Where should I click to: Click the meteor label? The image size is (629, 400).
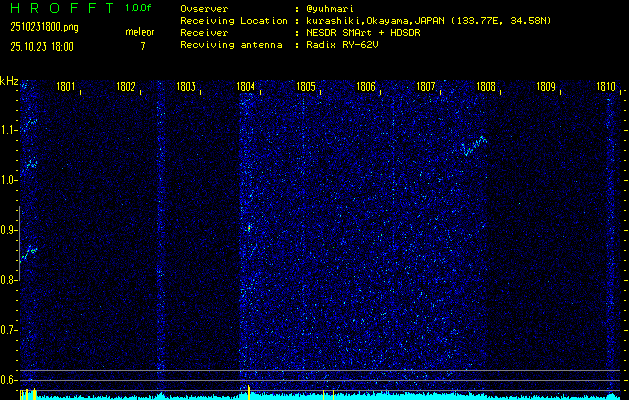[x=140, y=32]
